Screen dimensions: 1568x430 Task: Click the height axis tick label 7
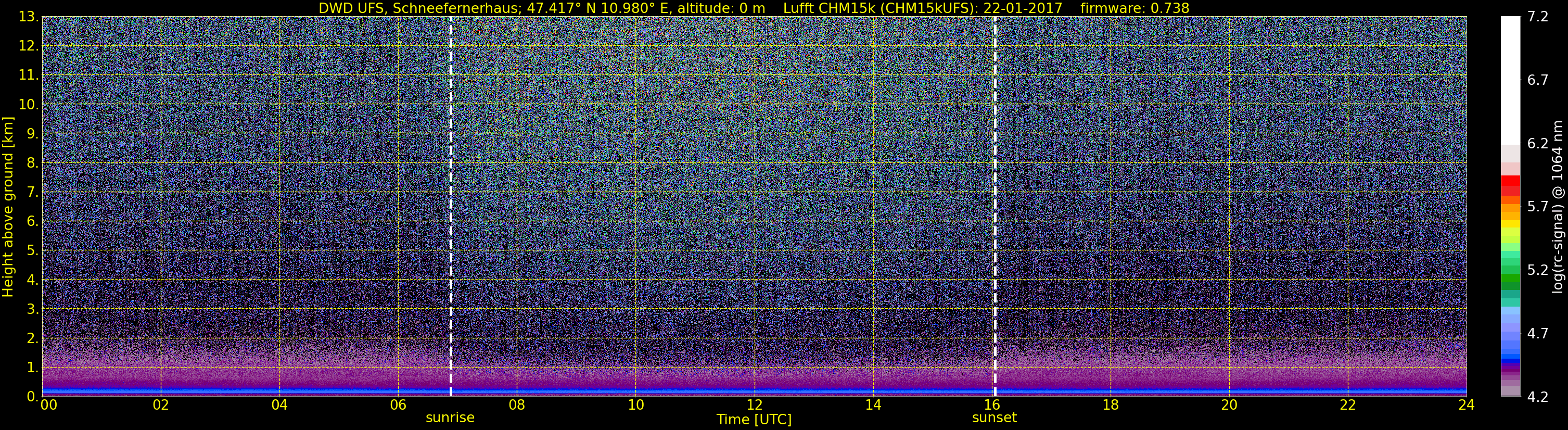pos(32,193)
